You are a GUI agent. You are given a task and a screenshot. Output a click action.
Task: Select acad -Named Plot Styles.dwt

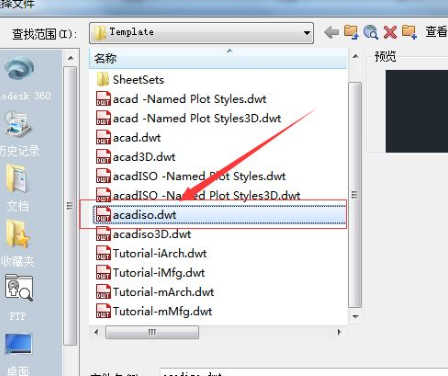click(x=189, y=99)
